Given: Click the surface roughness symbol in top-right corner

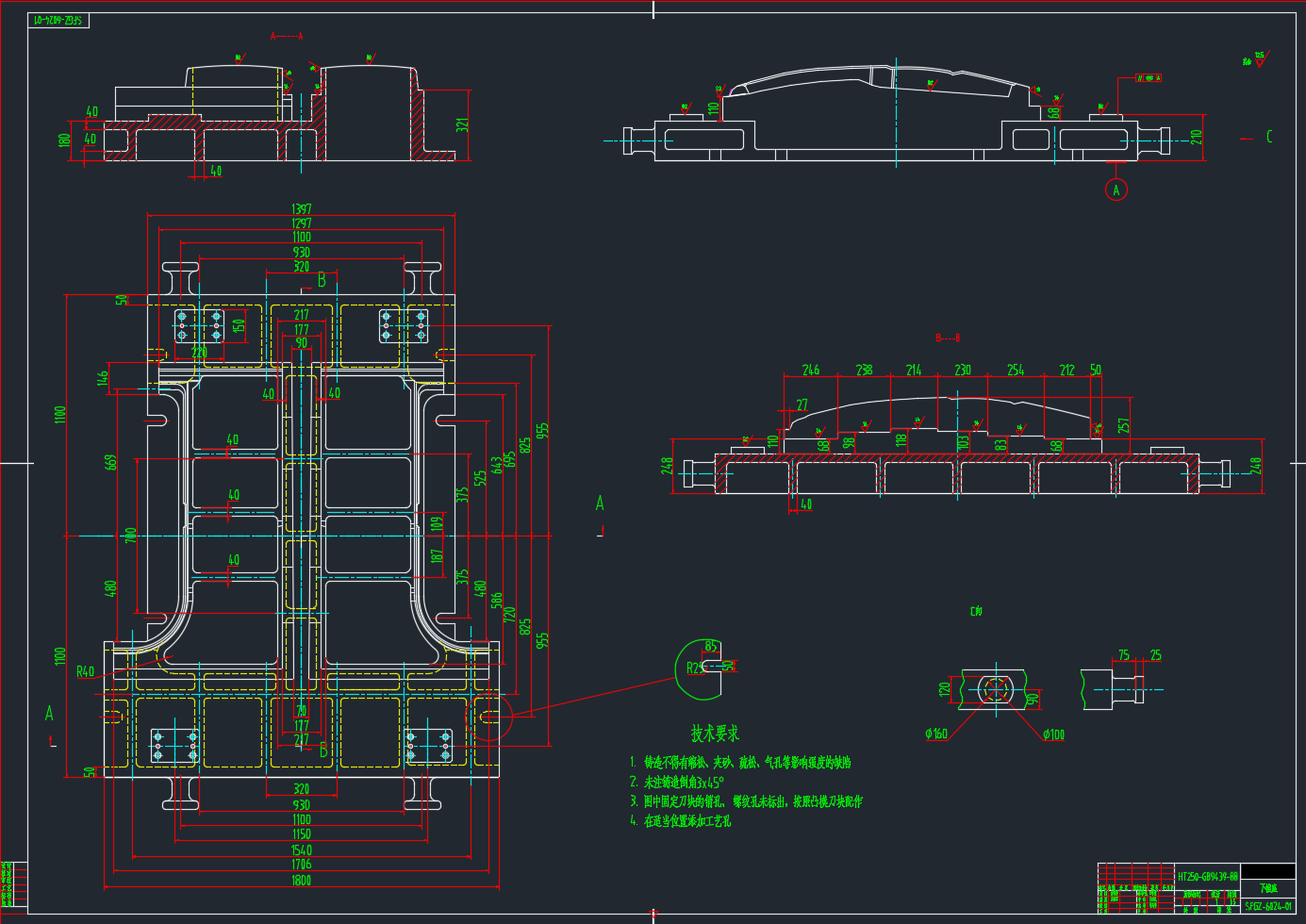Looking at the screenshot, I should pos(1257,58).
